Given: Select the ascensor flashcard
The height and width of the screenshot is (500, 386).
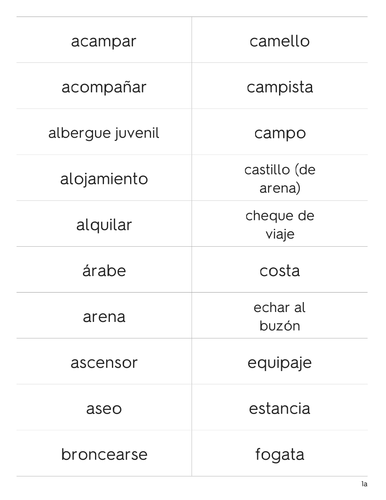Looking at the screenshot, I should 104,361.
